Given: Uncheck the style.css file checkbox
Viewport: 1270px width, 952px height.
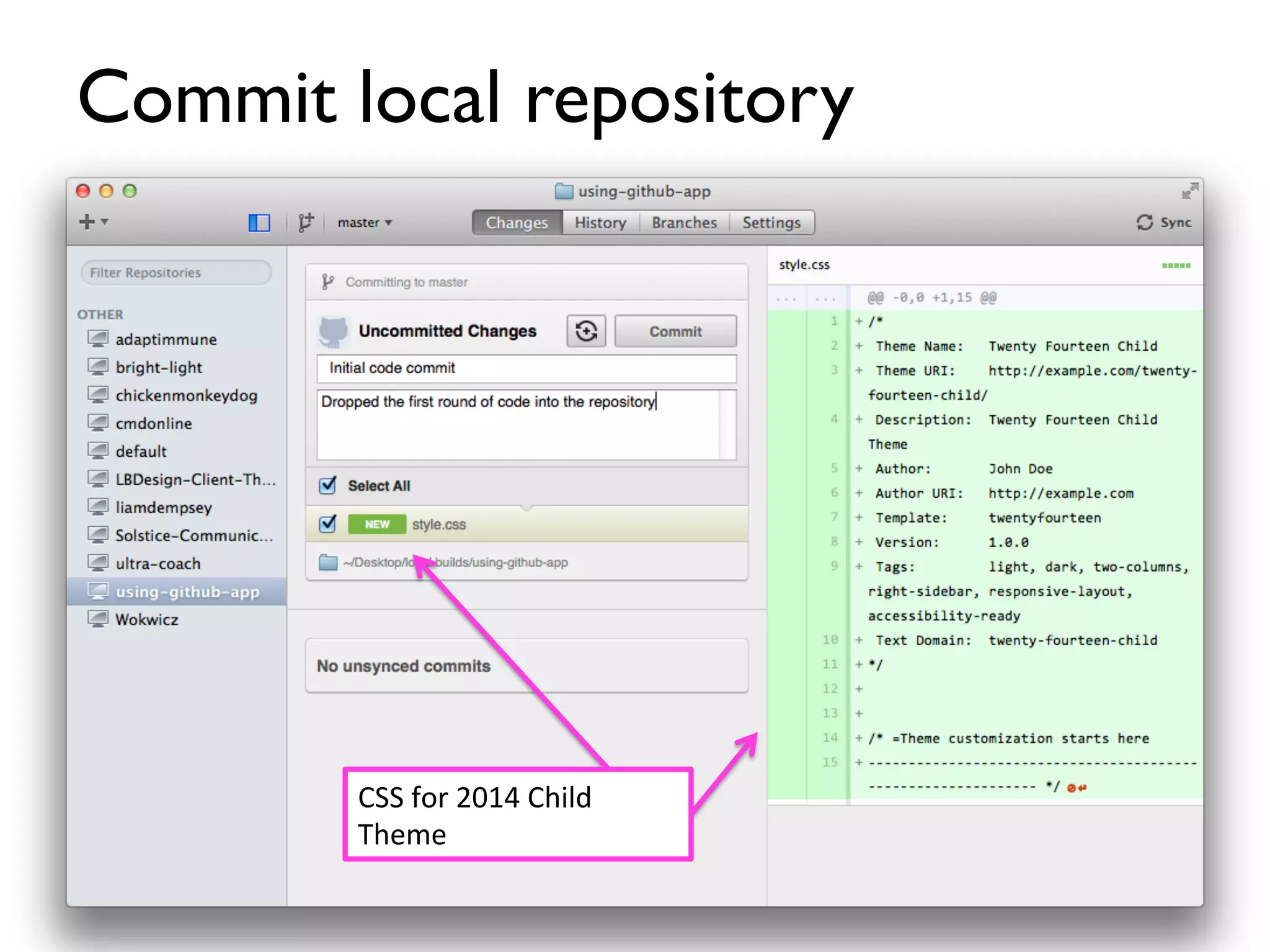Looking at the screenshot, I should point(327,524).
